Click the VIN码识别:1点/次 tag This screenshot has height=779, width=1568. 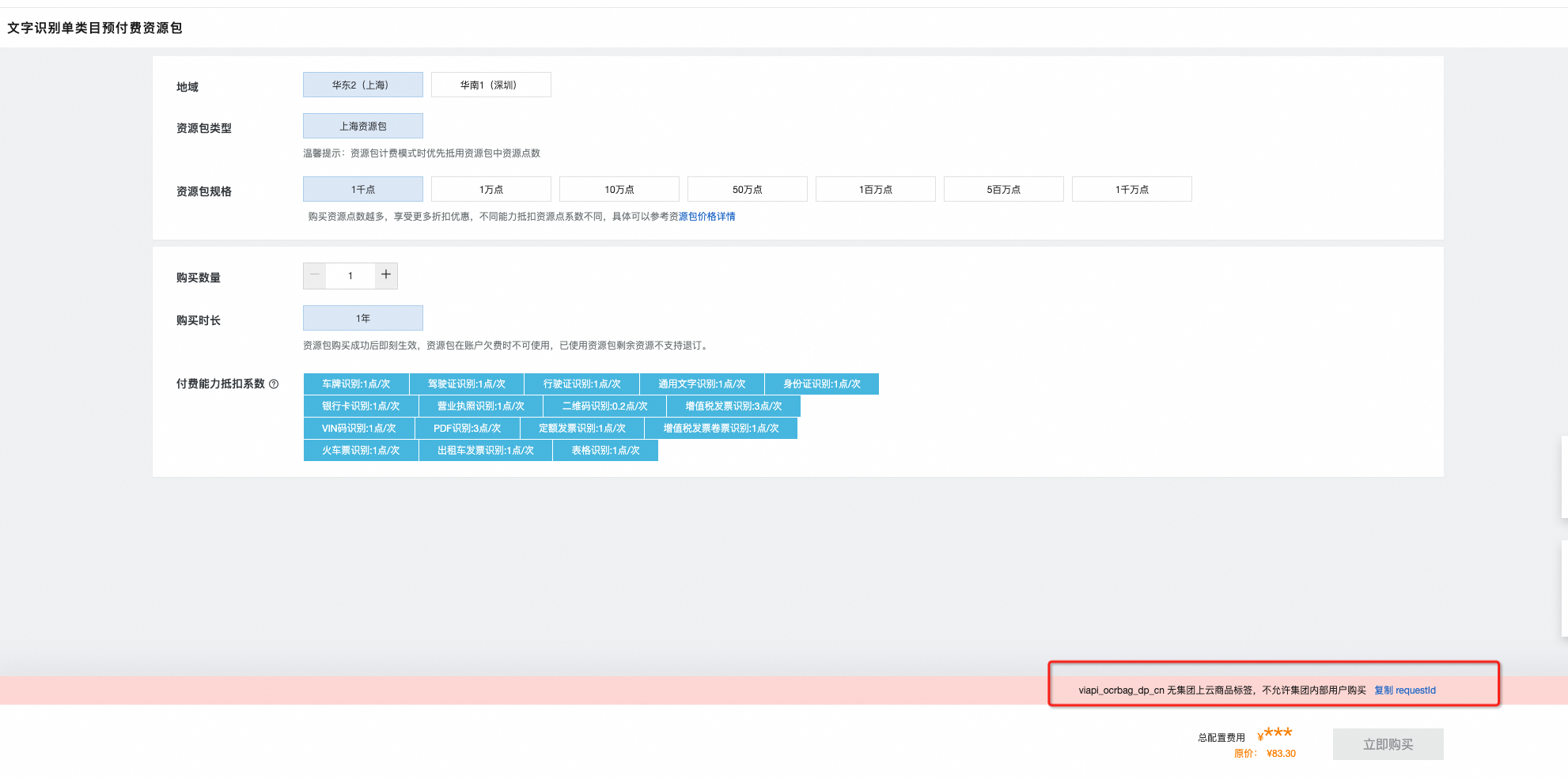click(359, 428)
